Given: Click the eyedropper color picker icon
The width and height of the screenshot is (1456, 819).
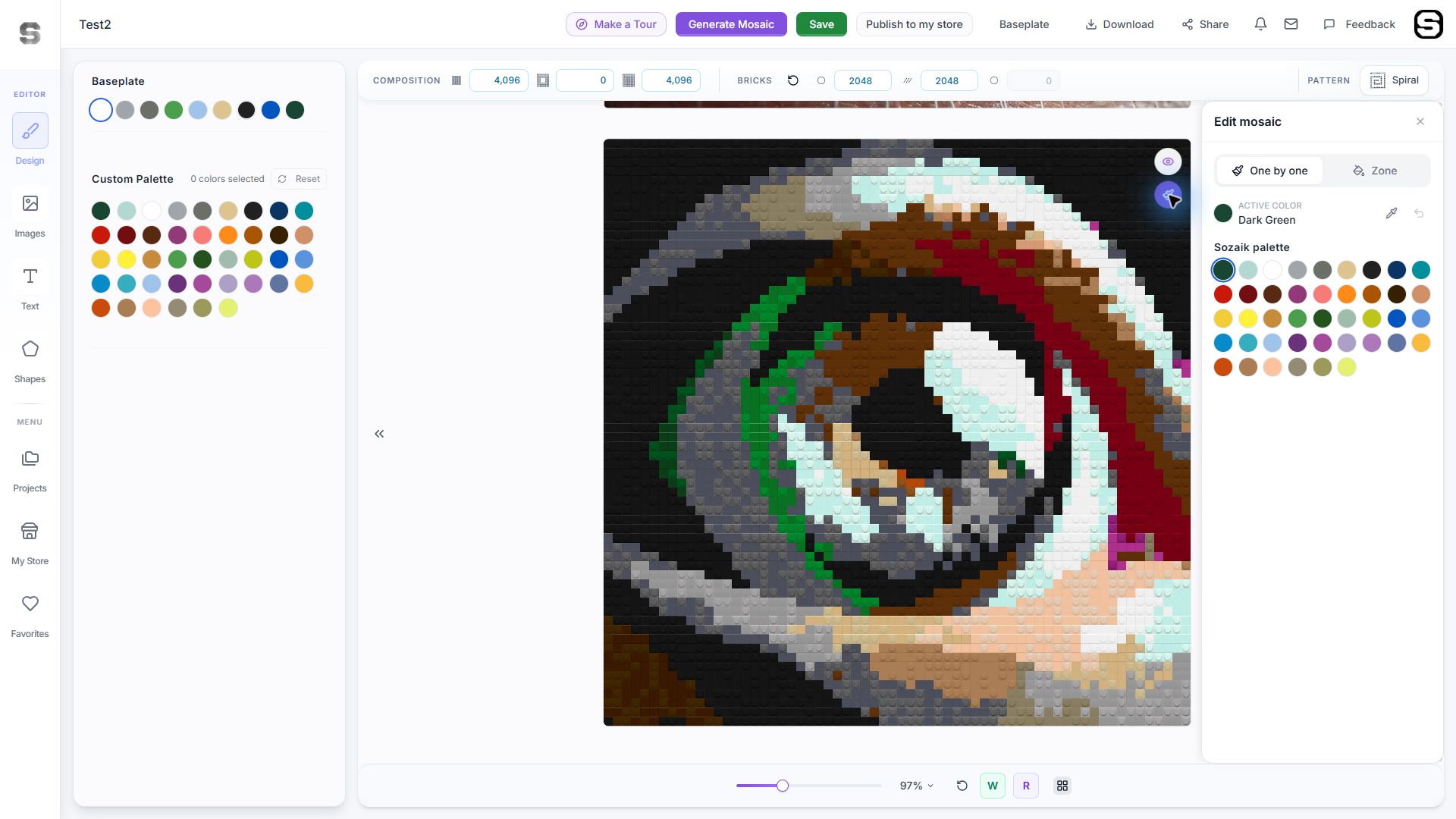Looking at the screenshot, I should (x=1392, y=213).
